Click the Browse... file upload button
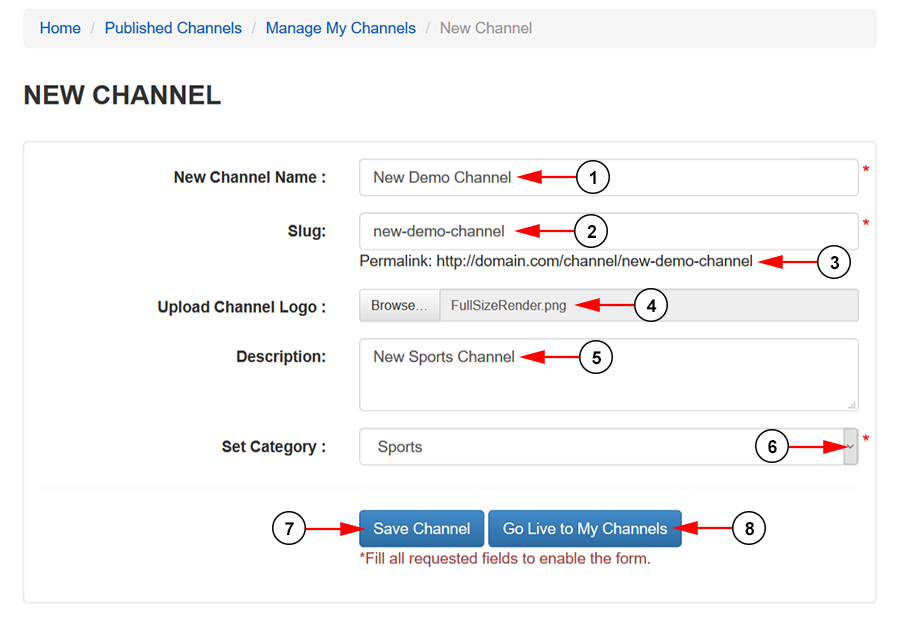 point(399,305)
